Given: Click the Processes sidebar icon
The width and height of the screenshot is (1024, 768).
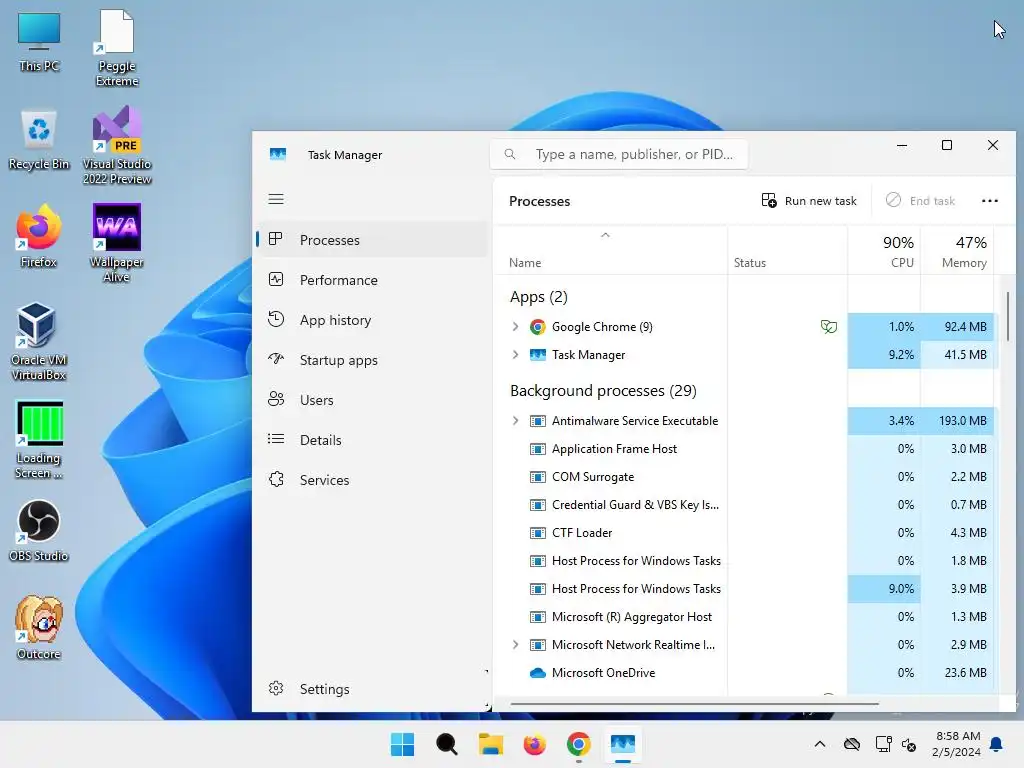Looking at the screenshot, I should [x=276, y=239].
